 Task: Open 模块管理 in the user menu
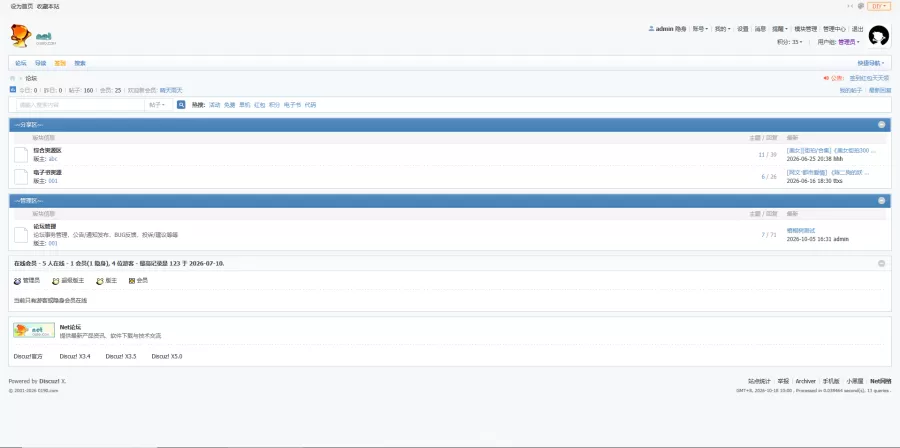[805, 28]
